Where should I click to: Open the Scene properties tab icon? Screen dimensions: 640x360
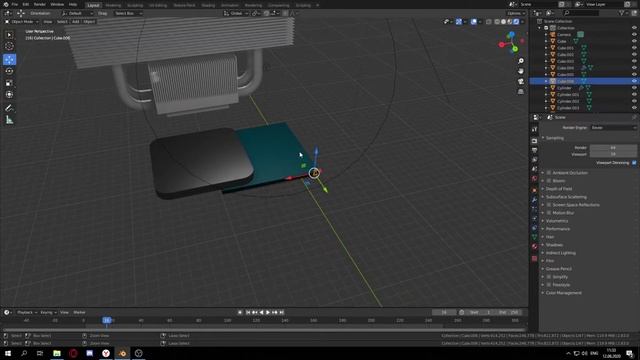click(534, 169)
